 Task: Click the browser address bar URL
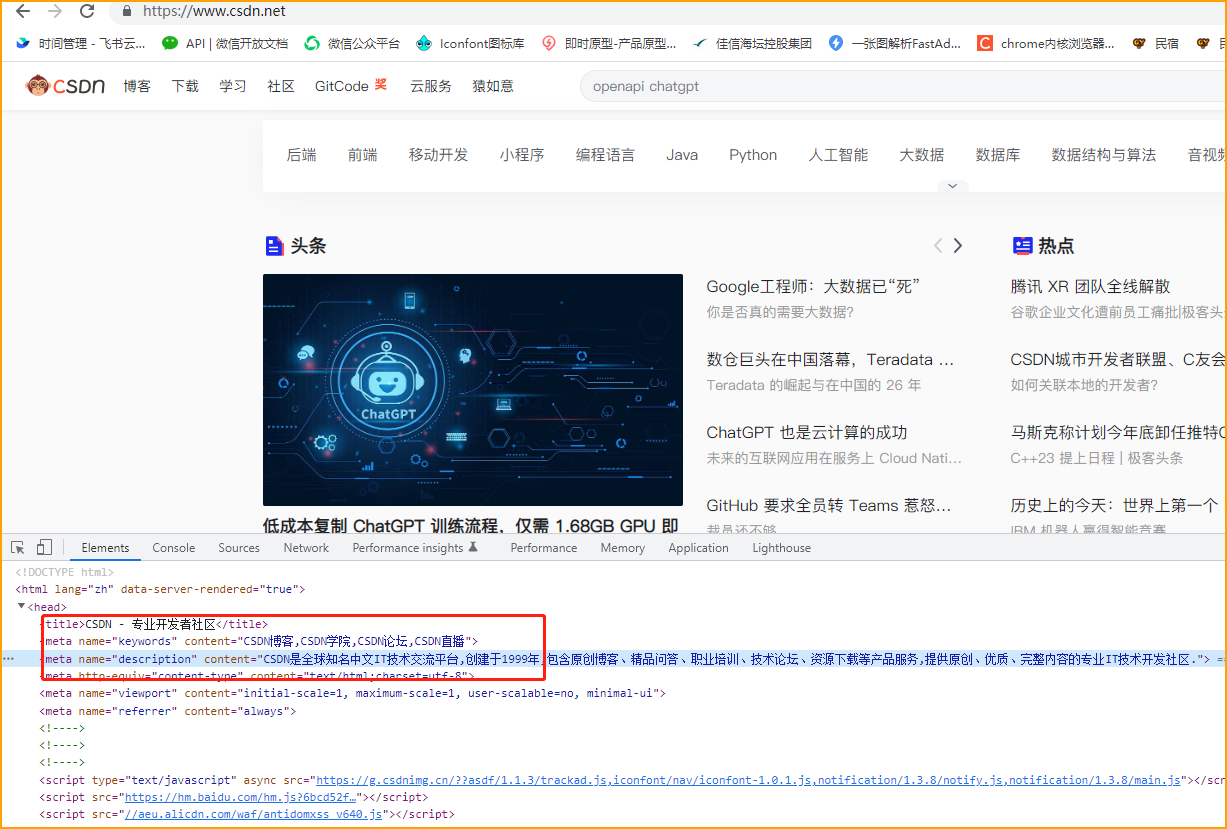(x=214, y=11)
